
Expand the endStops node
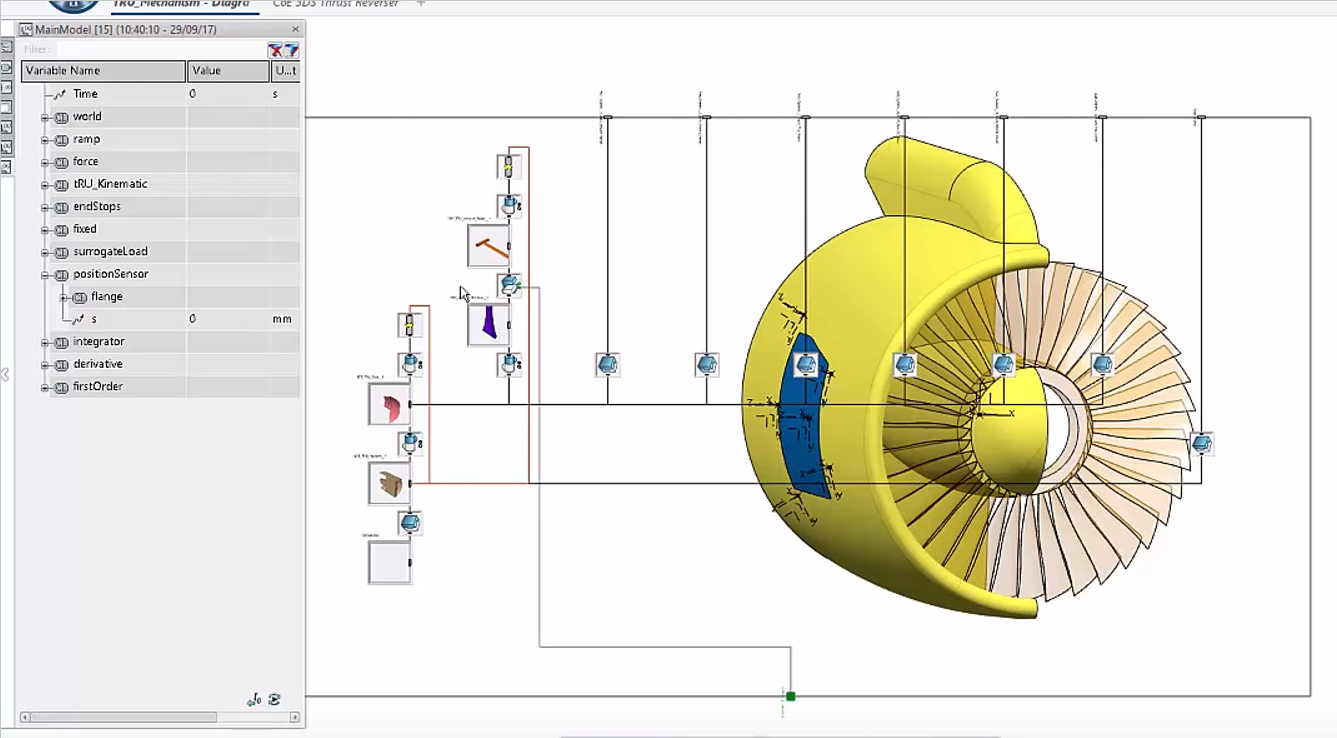tap(45, 207)
